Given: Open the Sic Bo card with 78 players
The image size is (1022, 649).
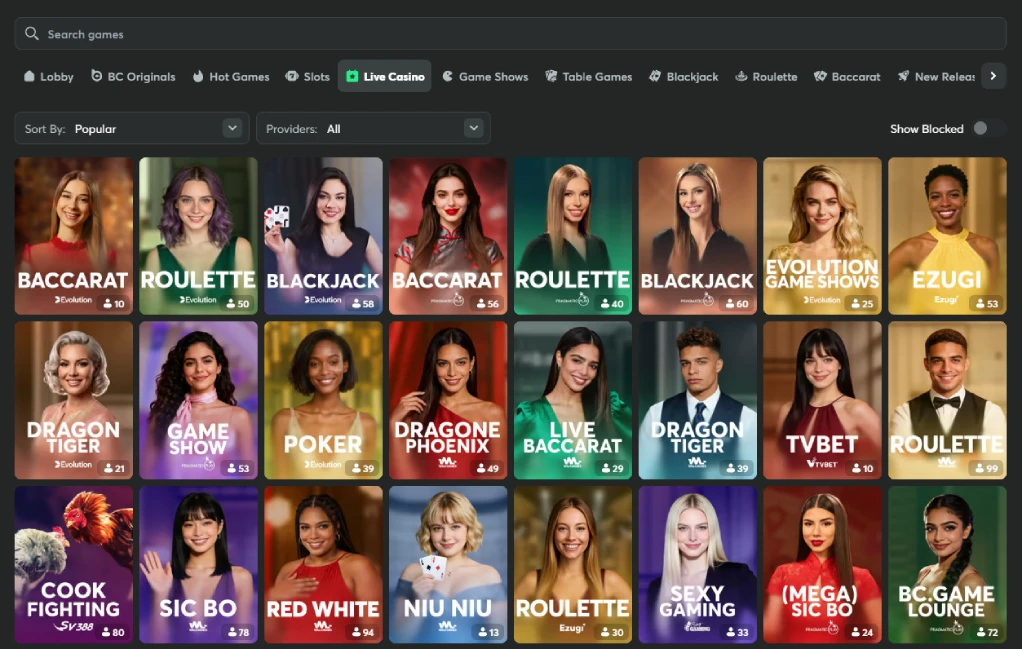Looking at the screenshot, I should (x=198, y=564).
